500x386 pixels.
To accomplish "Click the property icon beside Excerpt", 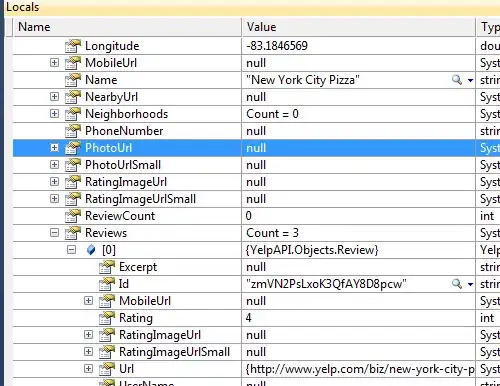I will pos(107,267).
